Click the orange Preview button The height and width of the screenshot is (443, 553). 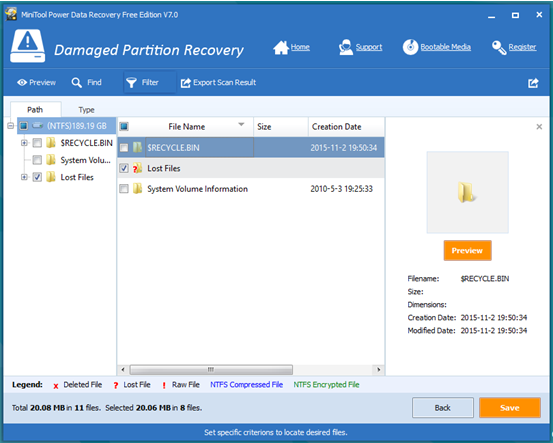point(467,251)
